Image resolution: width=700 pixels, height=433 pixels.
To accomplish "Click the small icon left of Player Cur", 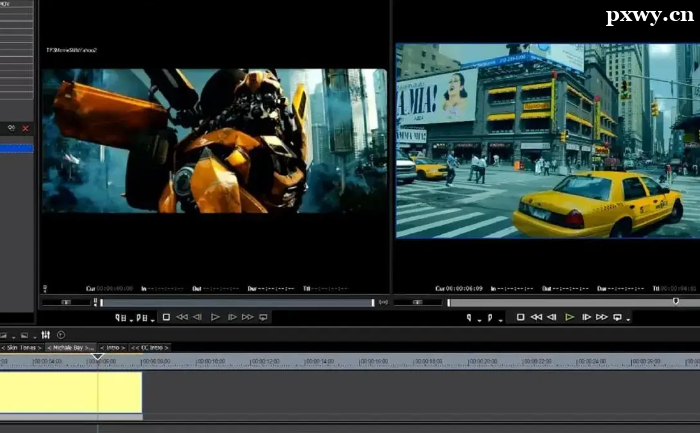I will (45, 289).
